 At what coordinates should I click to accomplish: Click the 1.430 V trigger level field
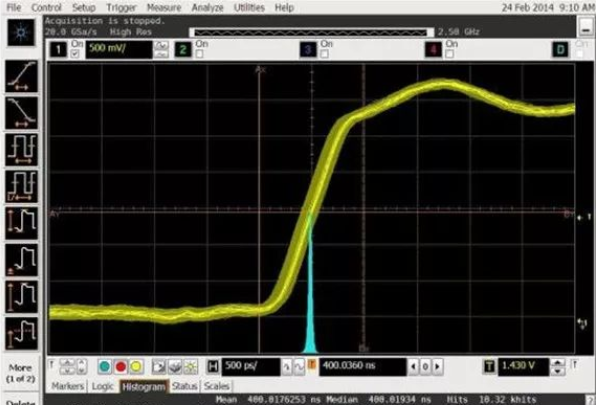pyautogui.click(x=523, y=367)
